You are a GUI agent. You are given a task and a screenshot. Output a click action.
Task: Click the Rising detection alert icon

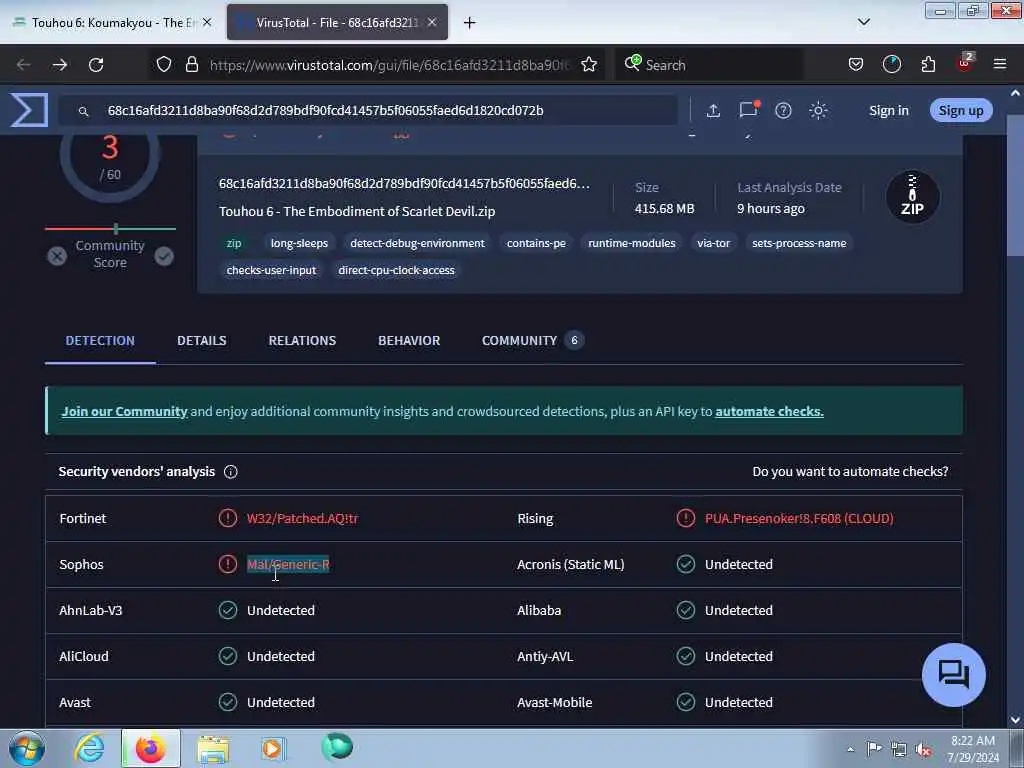[x=686, y=518]
